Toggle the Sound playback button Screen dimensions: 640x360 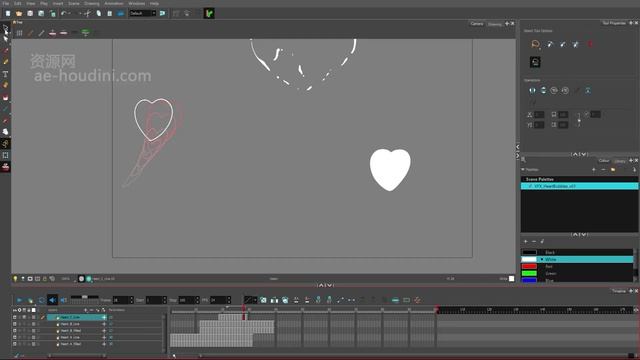click(x=52, y=300)
